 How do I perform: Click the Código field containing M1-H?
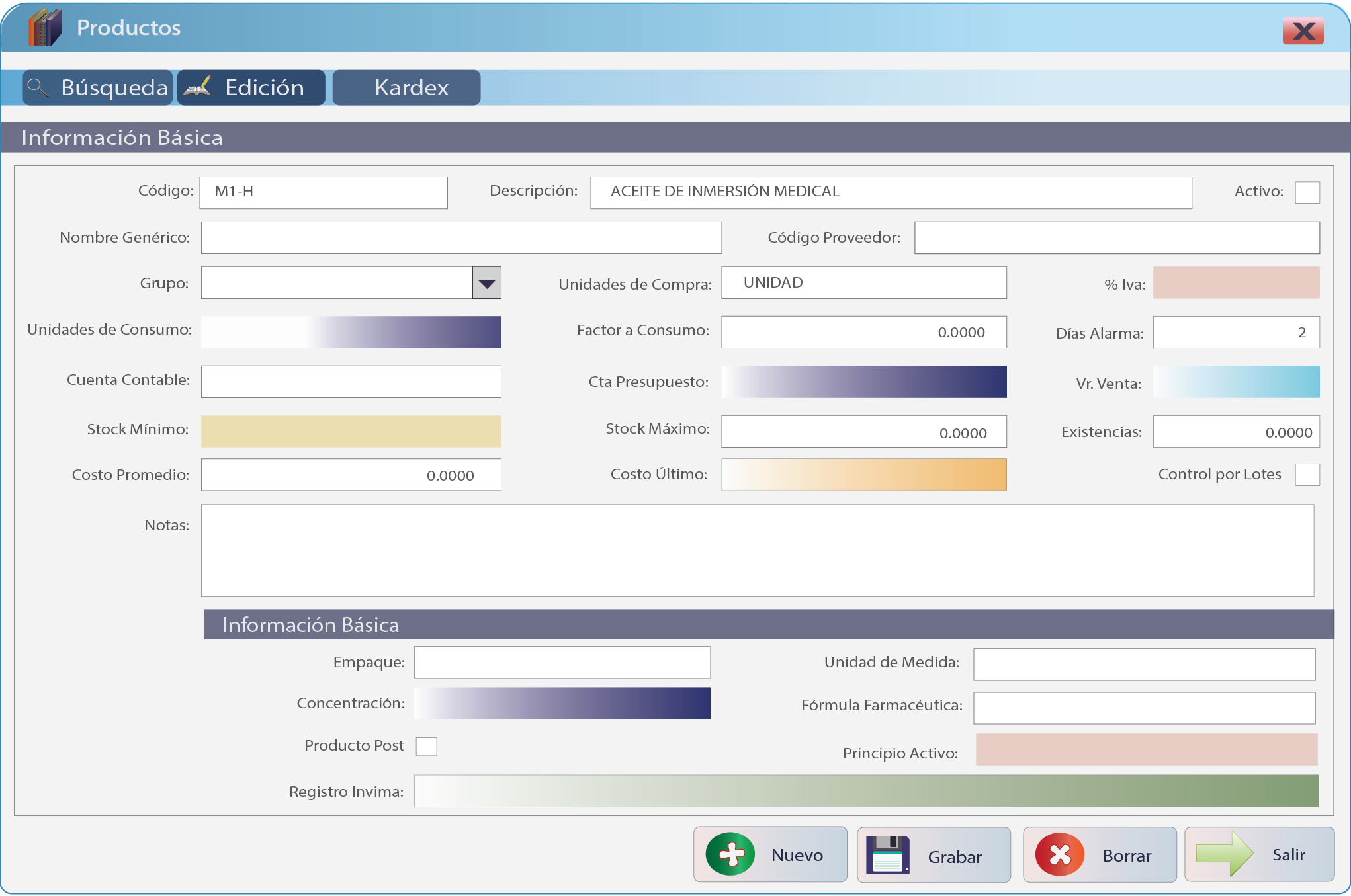324,192
